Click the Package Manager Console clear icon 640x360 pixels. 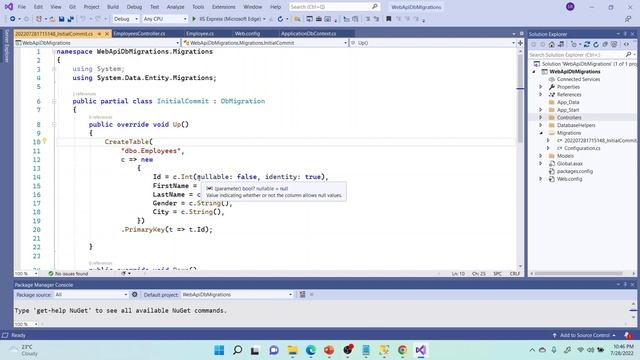[x=302, y=294]
